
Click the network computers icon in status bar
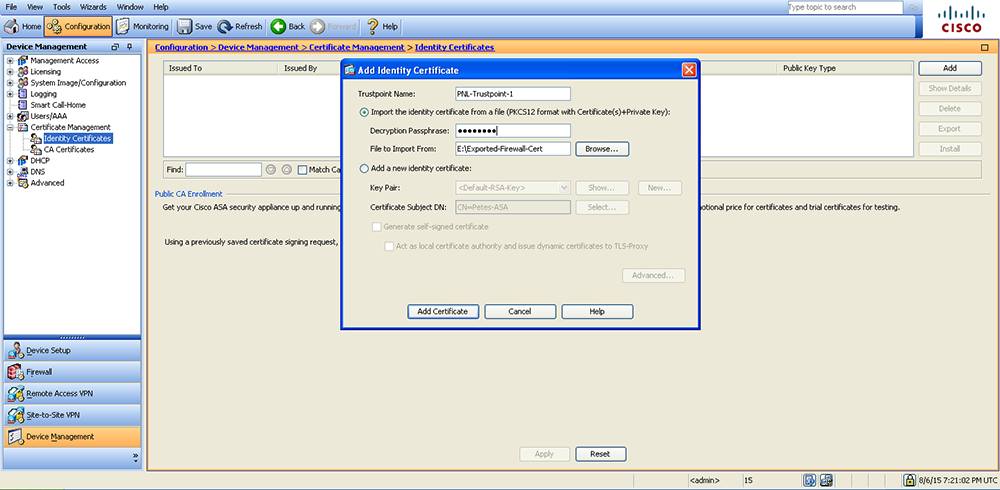(827, 480)
